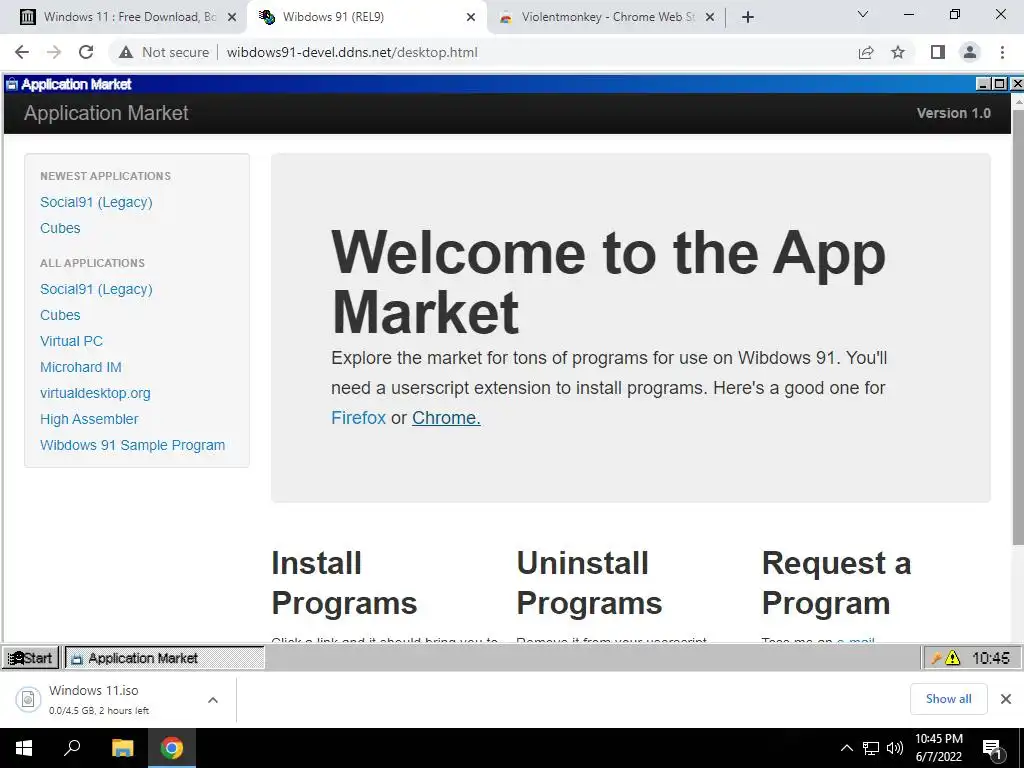Click the volume speaker icon in system tray
The image size is (1024, 768).
(x=895, y=748)
